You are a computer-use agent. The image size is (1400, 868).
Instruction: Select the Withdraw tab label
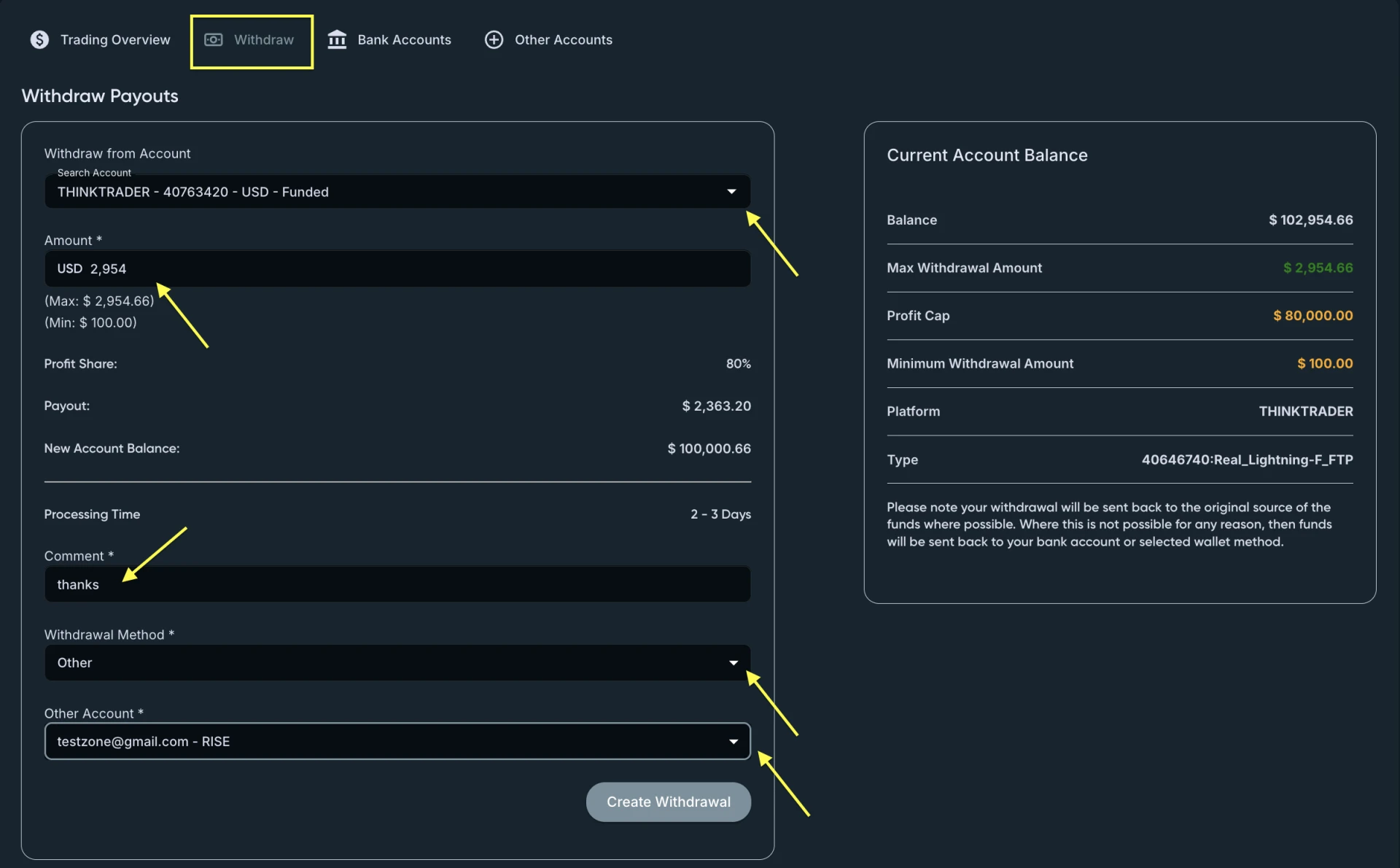click(263, 39)
